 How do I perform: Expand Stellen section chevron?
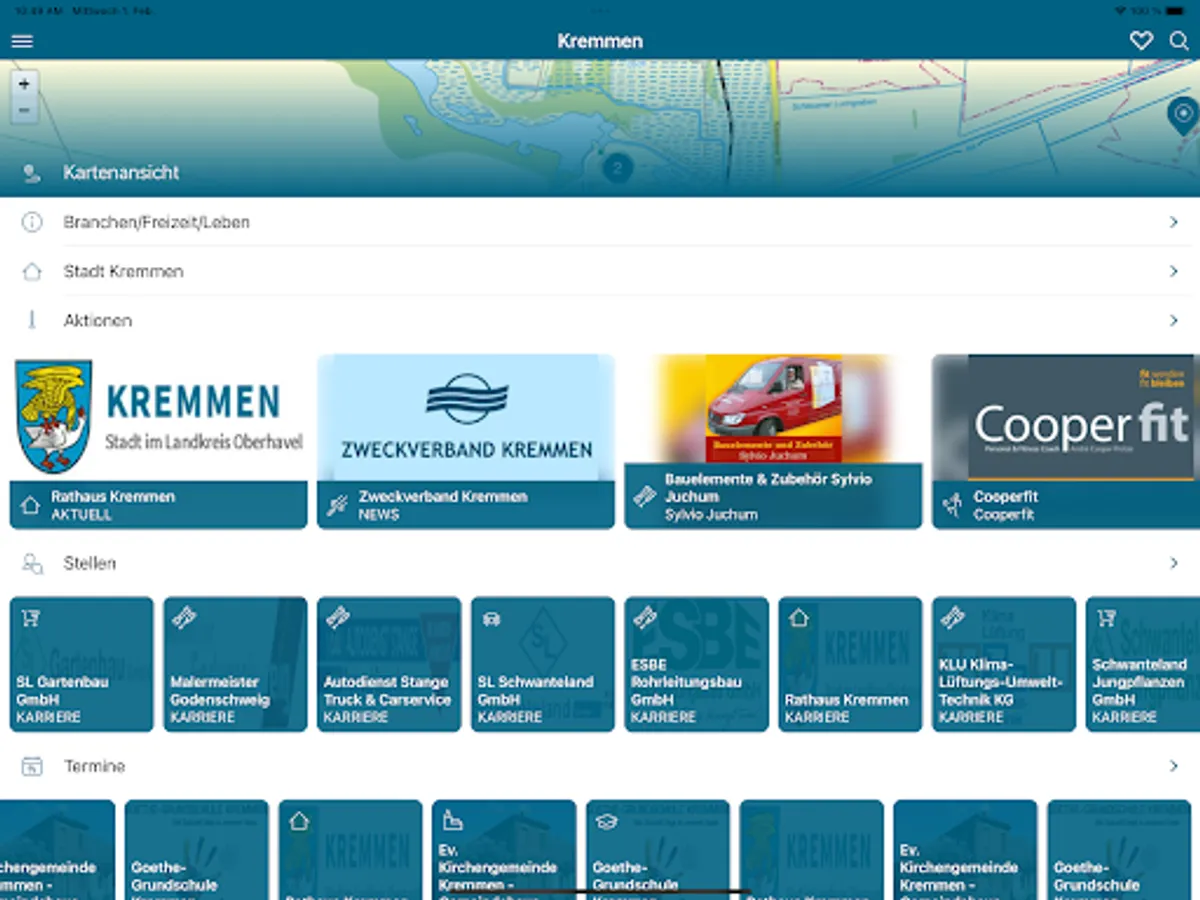(1174, 564)
